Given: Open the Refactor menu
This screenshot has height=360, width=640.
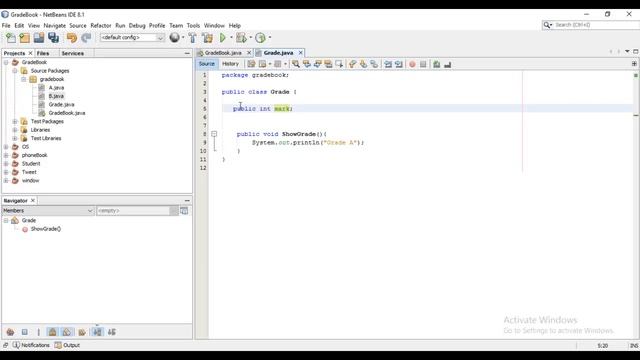Looking at the screenshot, I should (x=100, y=25).
